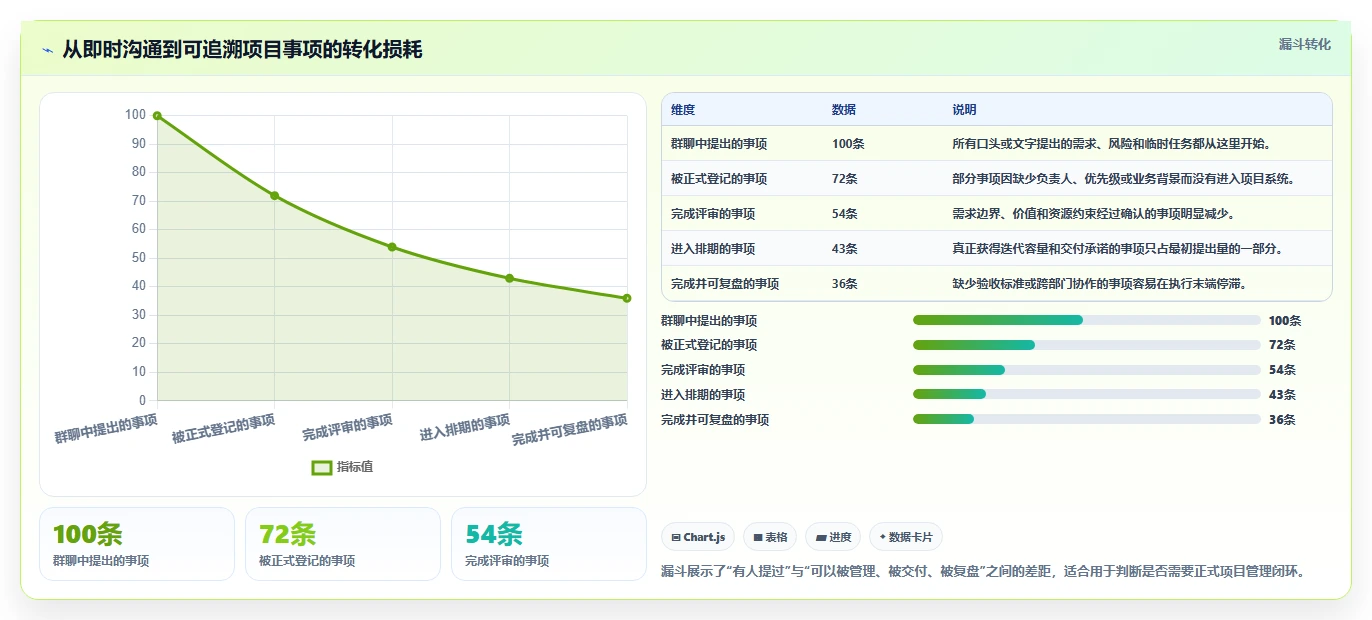Select the 数据卡片 tag chip
The width and height of the screenshot is (1372, 620).
click(905, 537)
